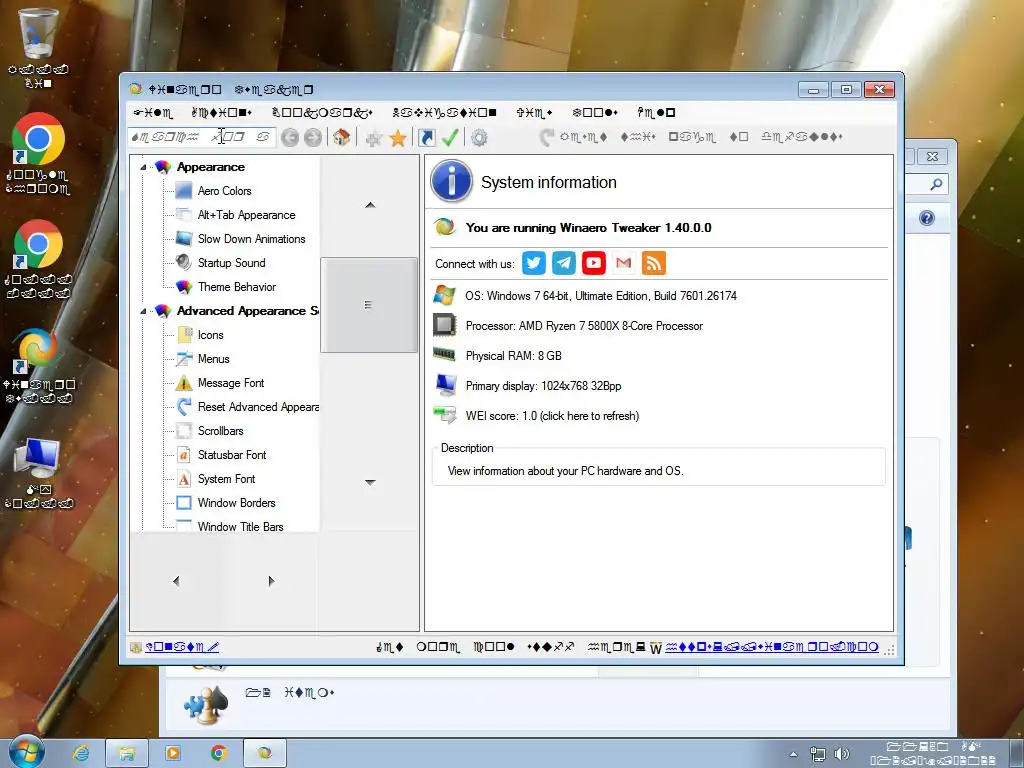Open the Navigation menu
The image size is (1024, 768).
[x=445, y=113]
